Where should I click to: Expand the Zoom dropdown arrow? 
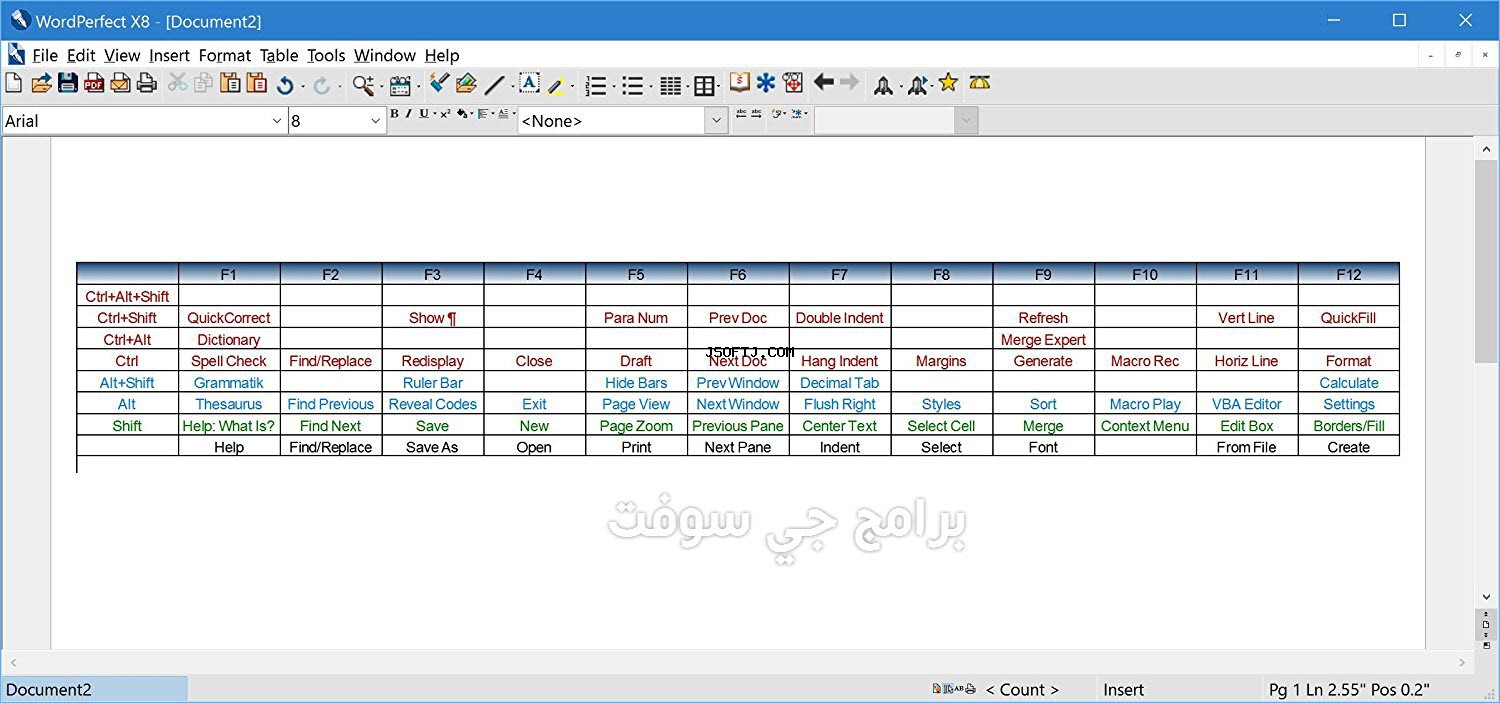(380, 87)
